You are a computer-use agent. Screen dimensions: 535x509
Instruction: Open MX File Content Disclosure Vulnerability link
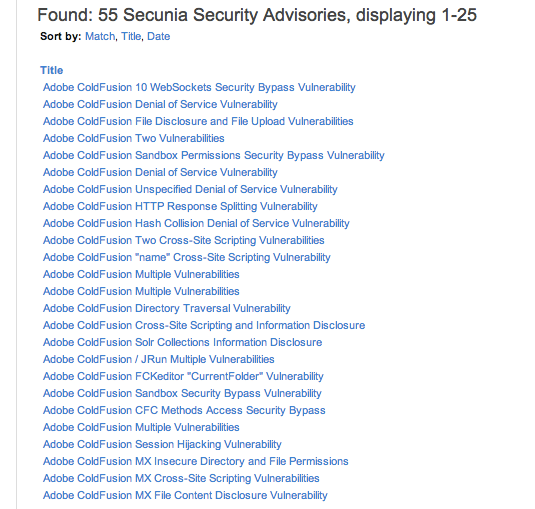coord(185,495)
